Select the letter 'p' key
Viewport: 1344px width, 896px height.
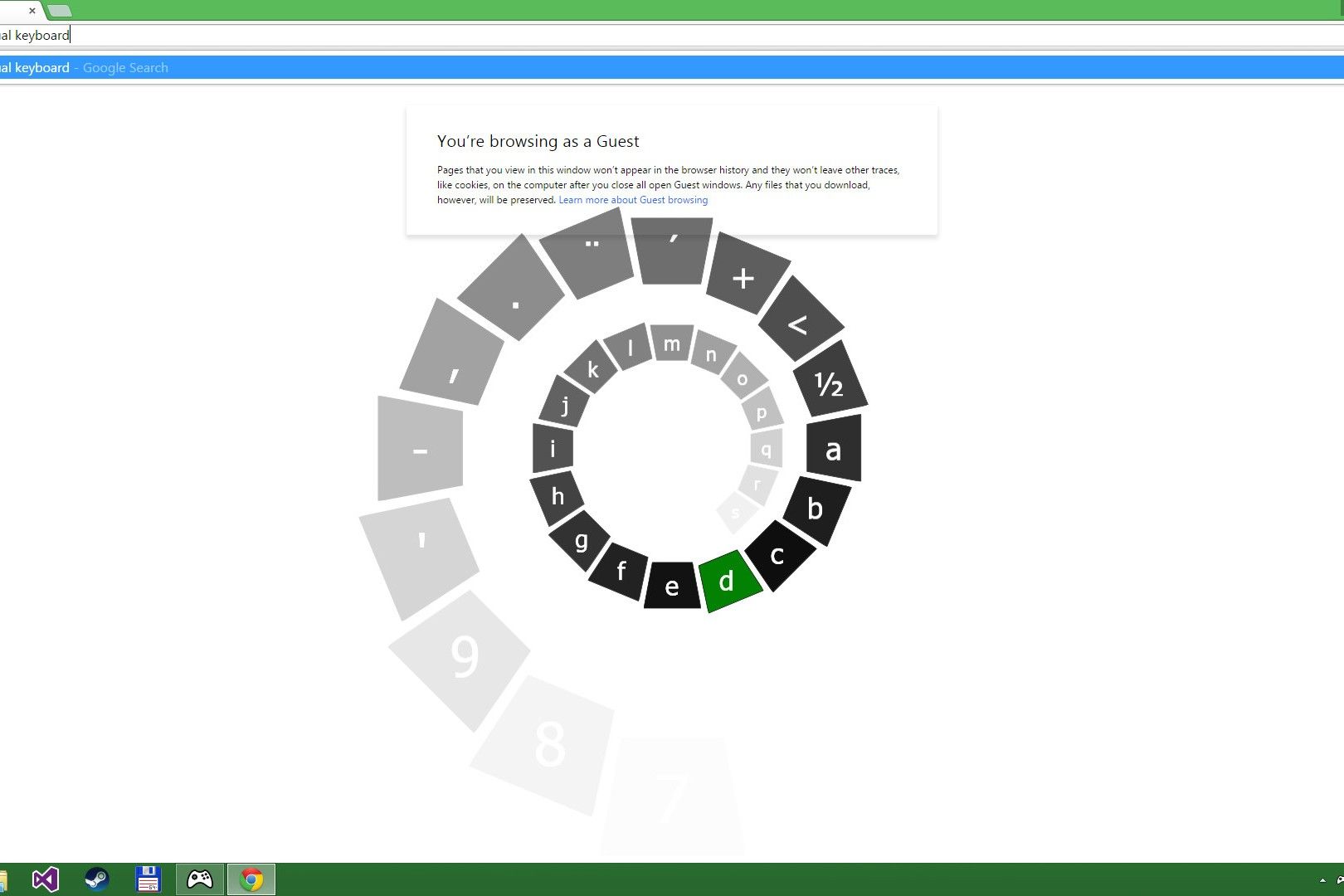tap(762, 410)
